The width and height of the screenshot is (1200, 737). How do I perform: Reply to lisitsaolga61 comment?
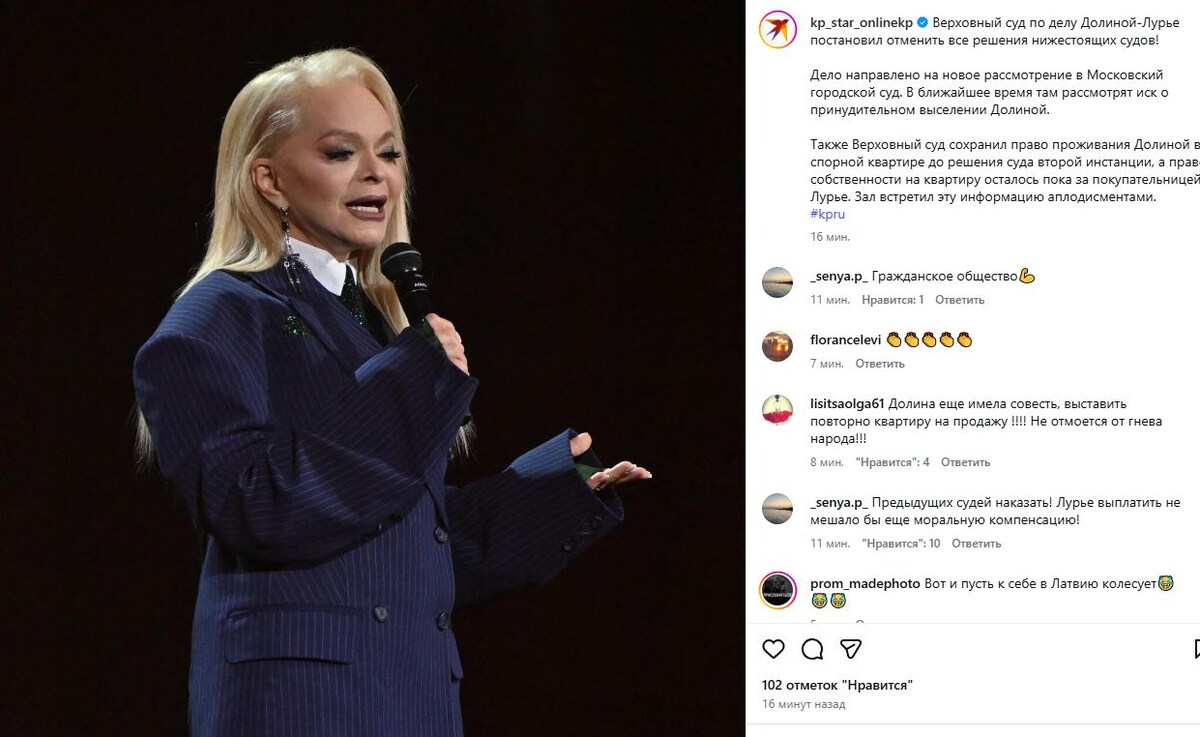point(966,462)
